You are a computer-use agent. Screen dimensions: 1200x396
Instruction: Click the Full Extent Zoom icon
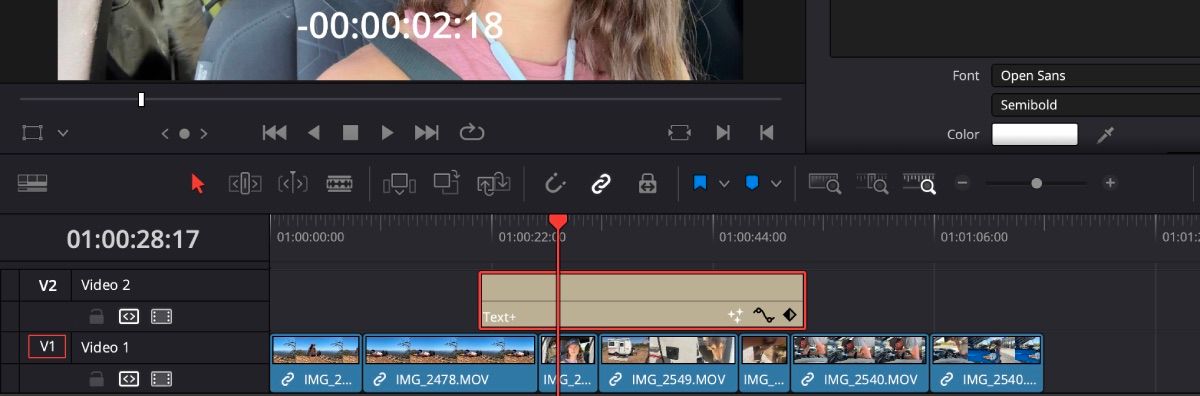(824, 183)
